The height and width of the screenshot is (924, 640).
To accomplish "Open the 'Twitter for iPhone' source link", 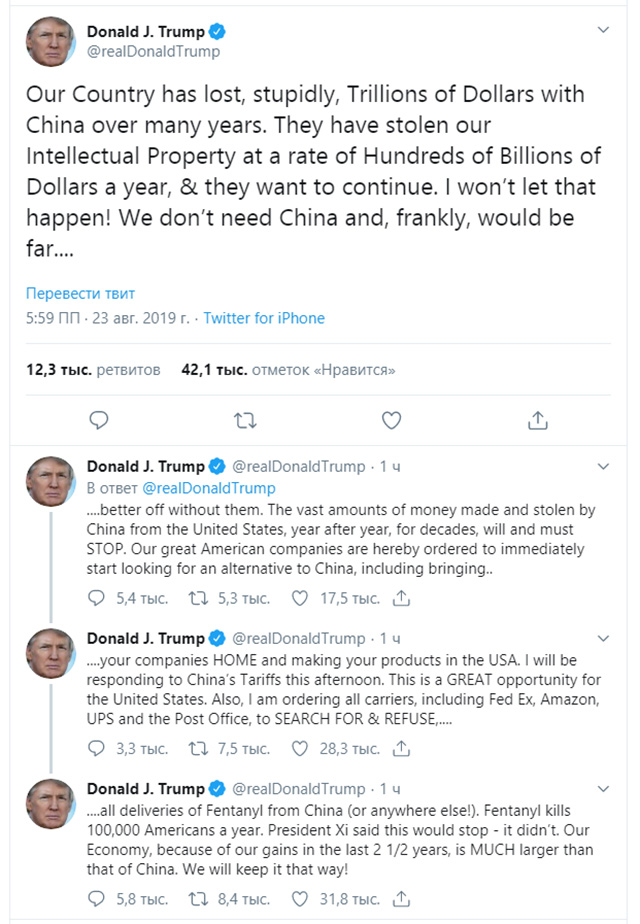I will coord(264,318).
